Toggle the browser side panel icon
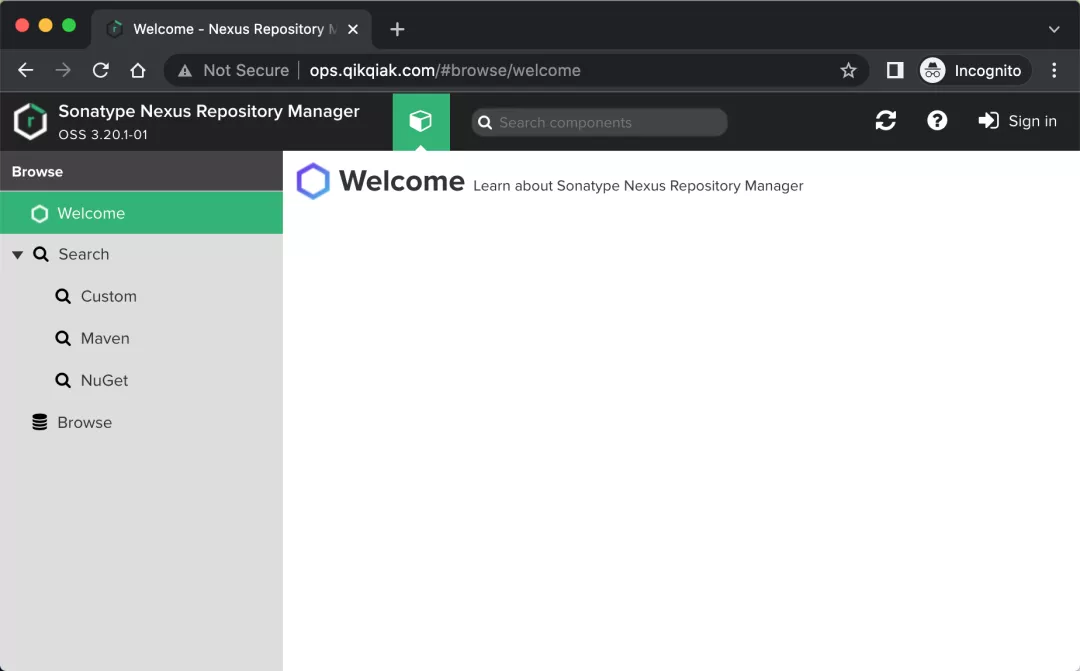Viewport: 1080px width, 671px height. (x=895, y=70)
